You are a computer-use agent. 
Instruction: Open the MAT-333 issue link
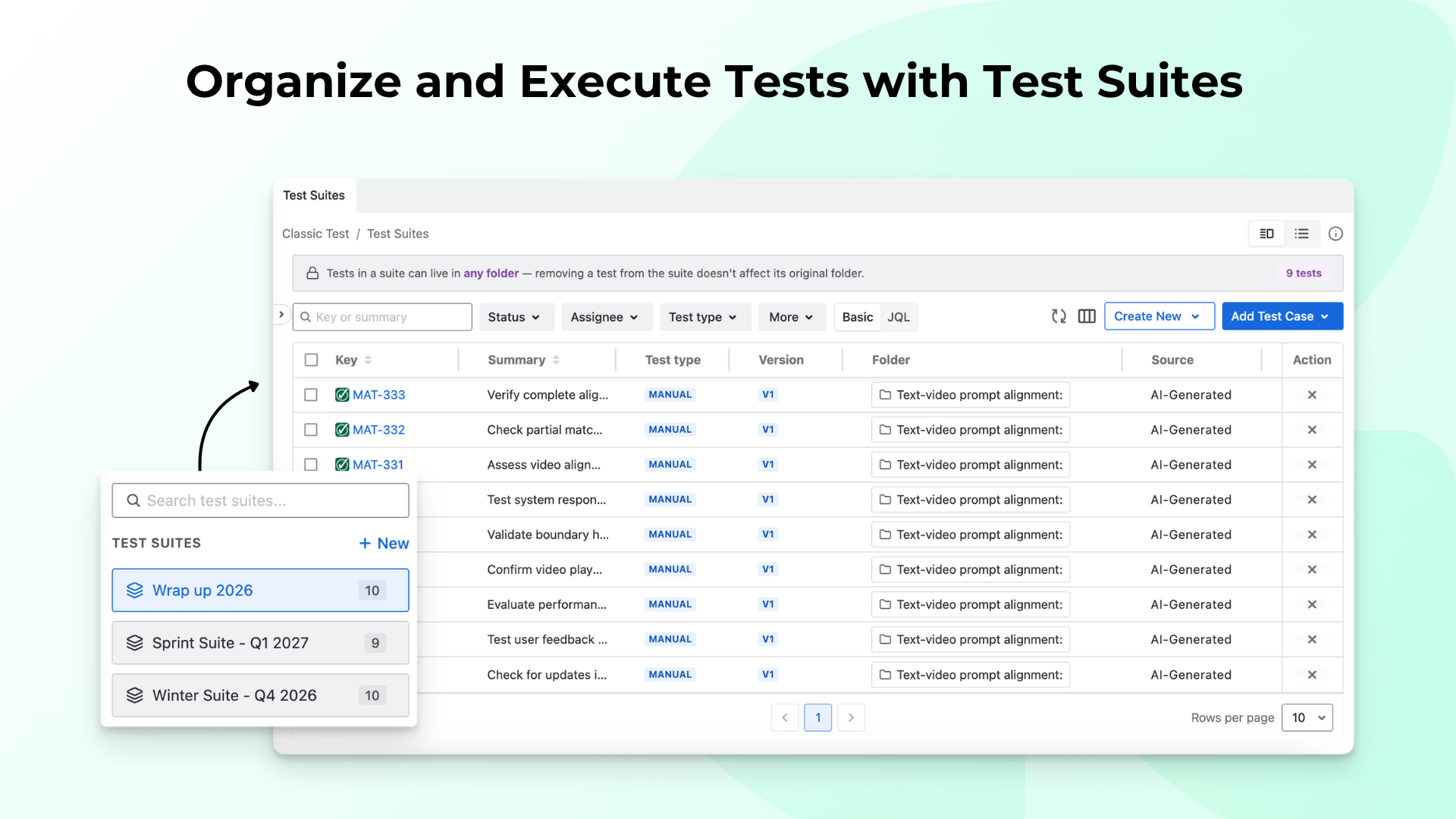coord(378,395)
